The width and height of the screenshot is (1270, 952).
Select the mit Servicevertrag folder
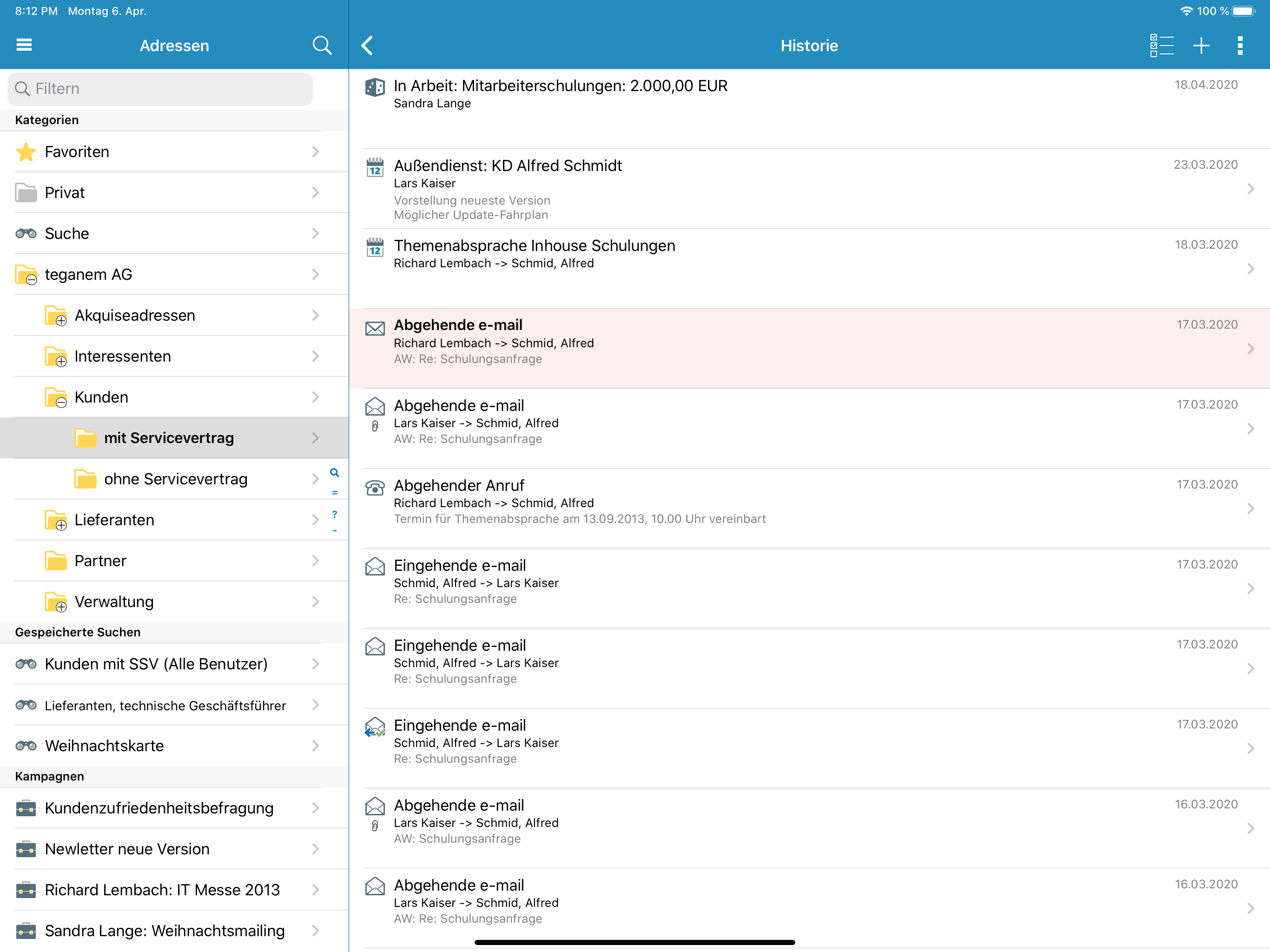pos(174,438)
